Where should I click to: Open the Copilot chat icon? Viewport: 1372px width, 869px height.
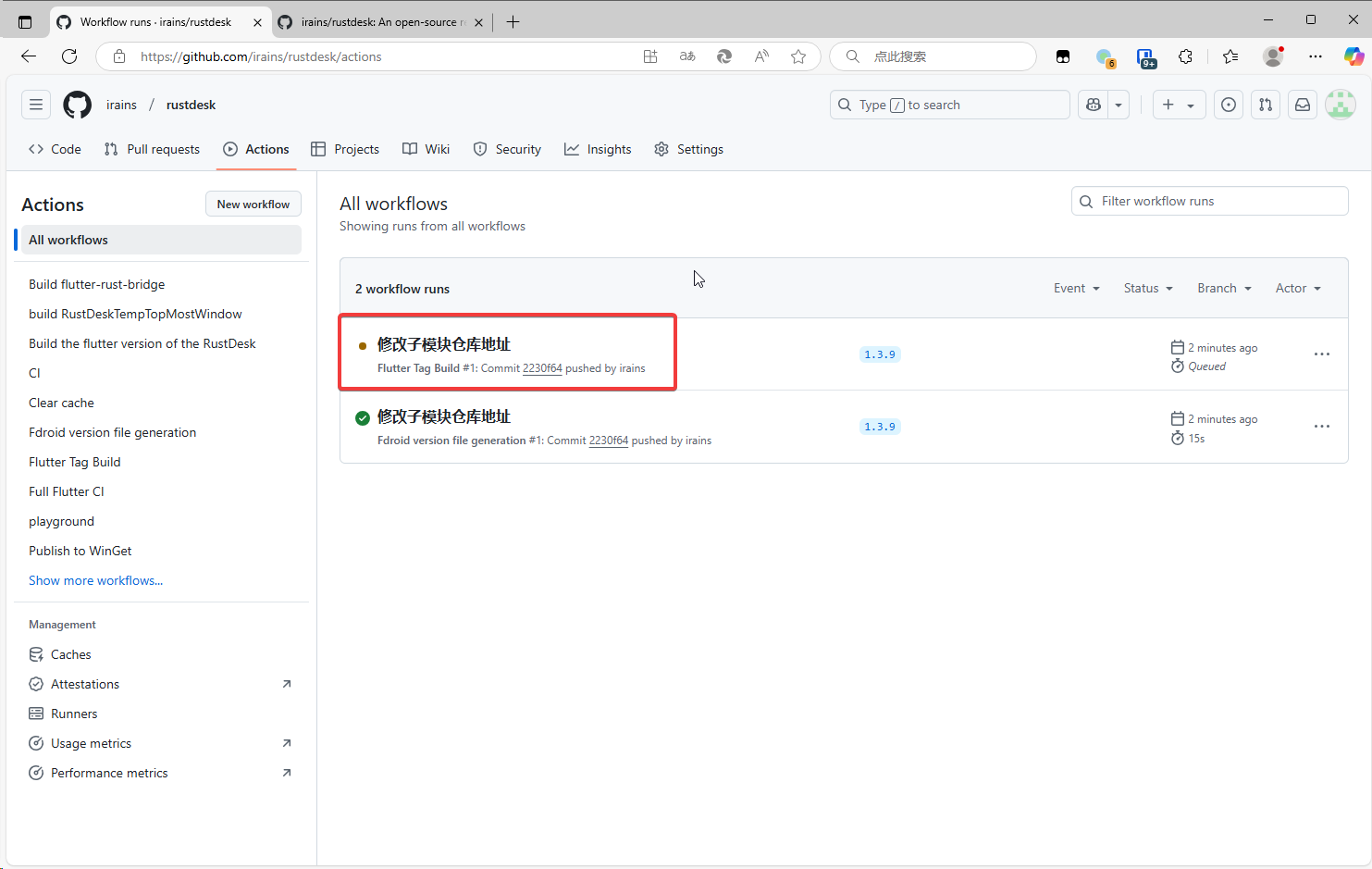[1094, 105]
